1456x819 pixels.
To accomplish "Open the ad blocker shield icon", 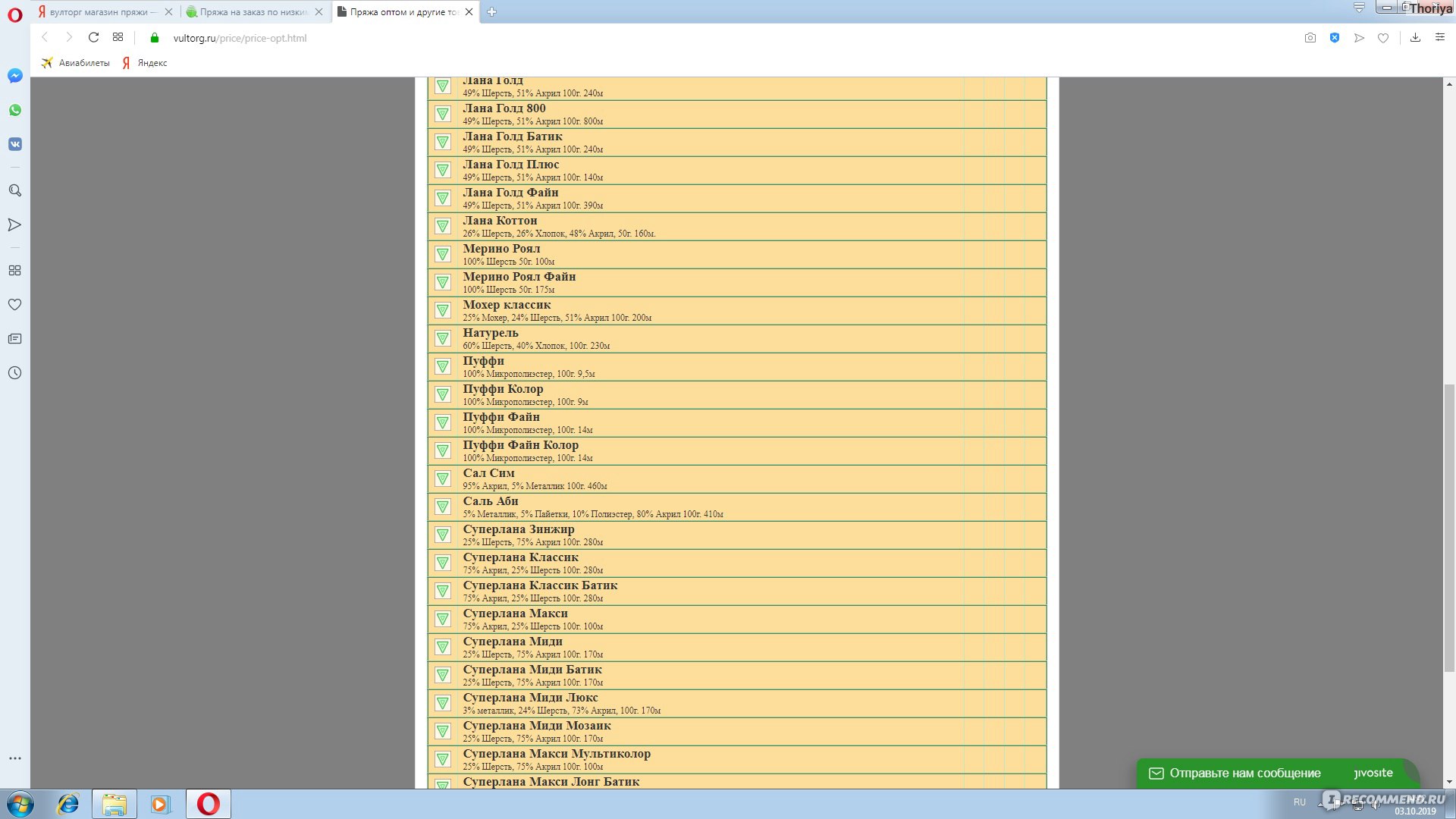I will tap(1335, 38).
